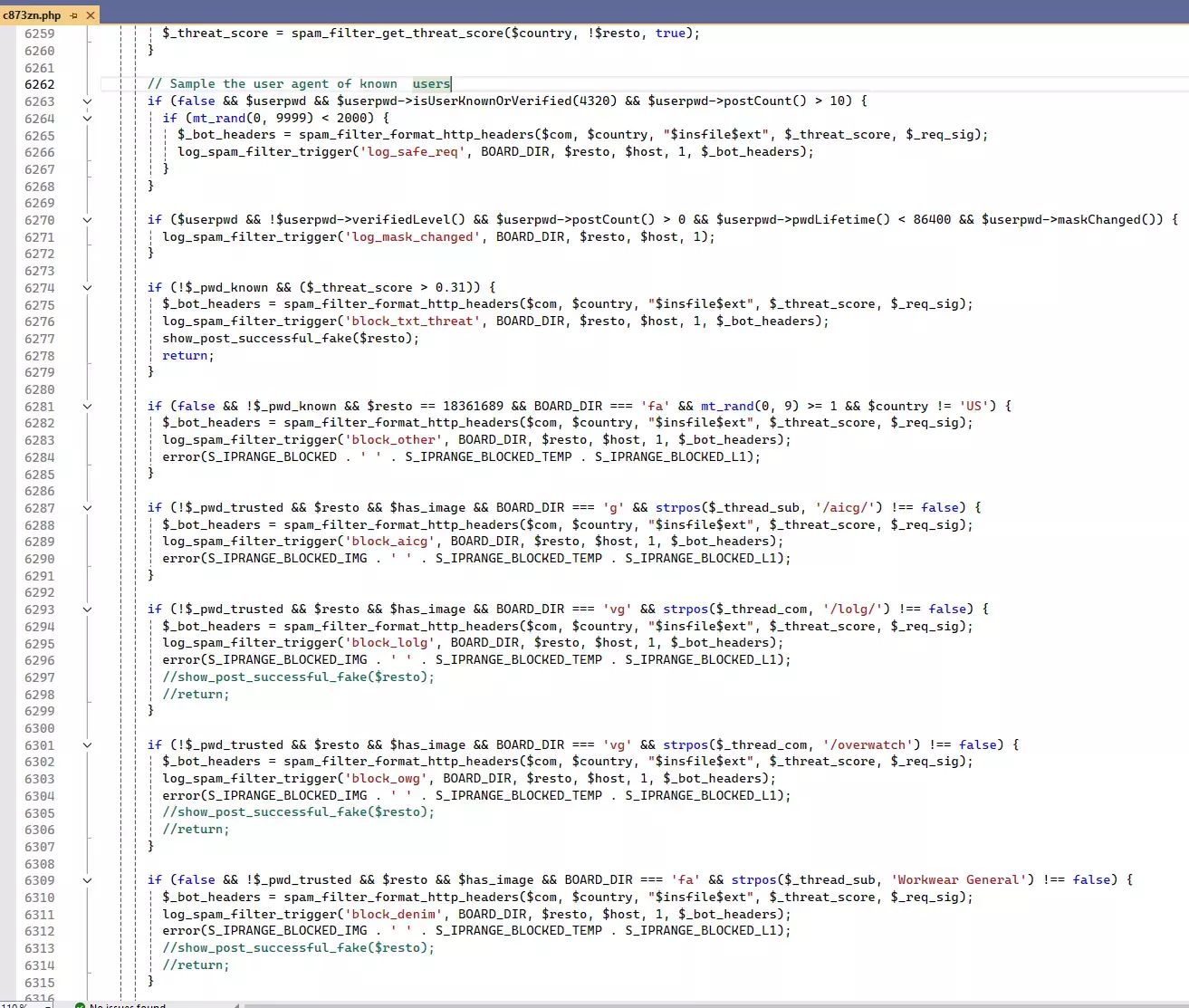Screen dimensions: 1189x1008
Task: Click the value 86400 on line 6270
Action: coord(932,219)
